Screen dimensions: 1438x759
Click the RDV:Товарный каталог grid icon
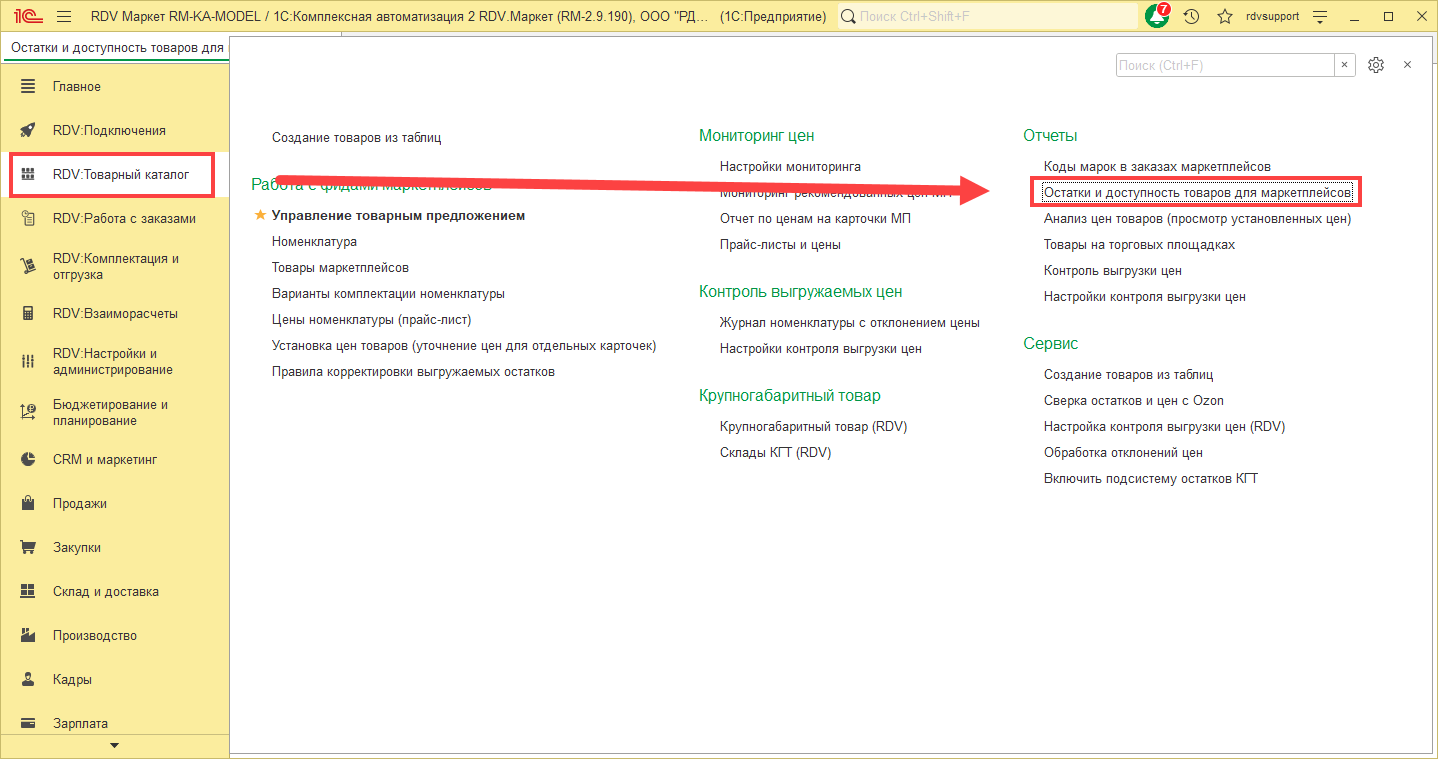(28, 174)
